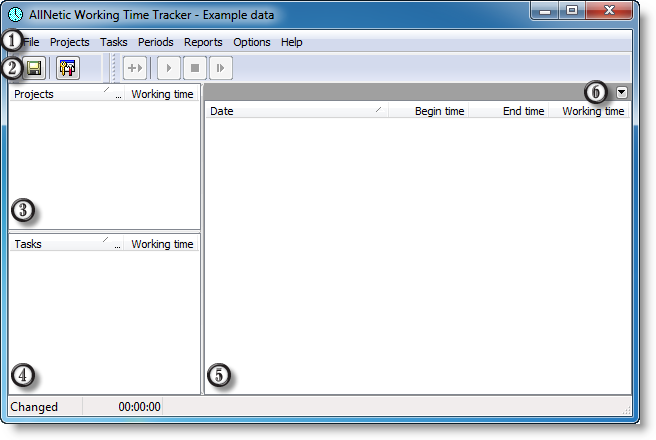
Task: Click the narrow '...' column in Projects header
Action: click(118, 94)
